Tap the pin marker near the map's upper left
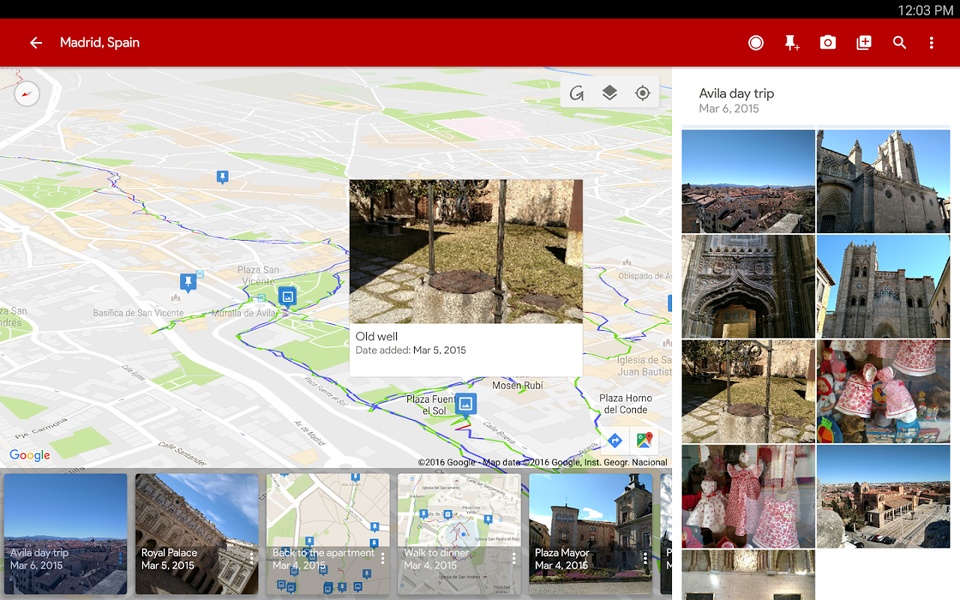 click(x=222, y=177)
